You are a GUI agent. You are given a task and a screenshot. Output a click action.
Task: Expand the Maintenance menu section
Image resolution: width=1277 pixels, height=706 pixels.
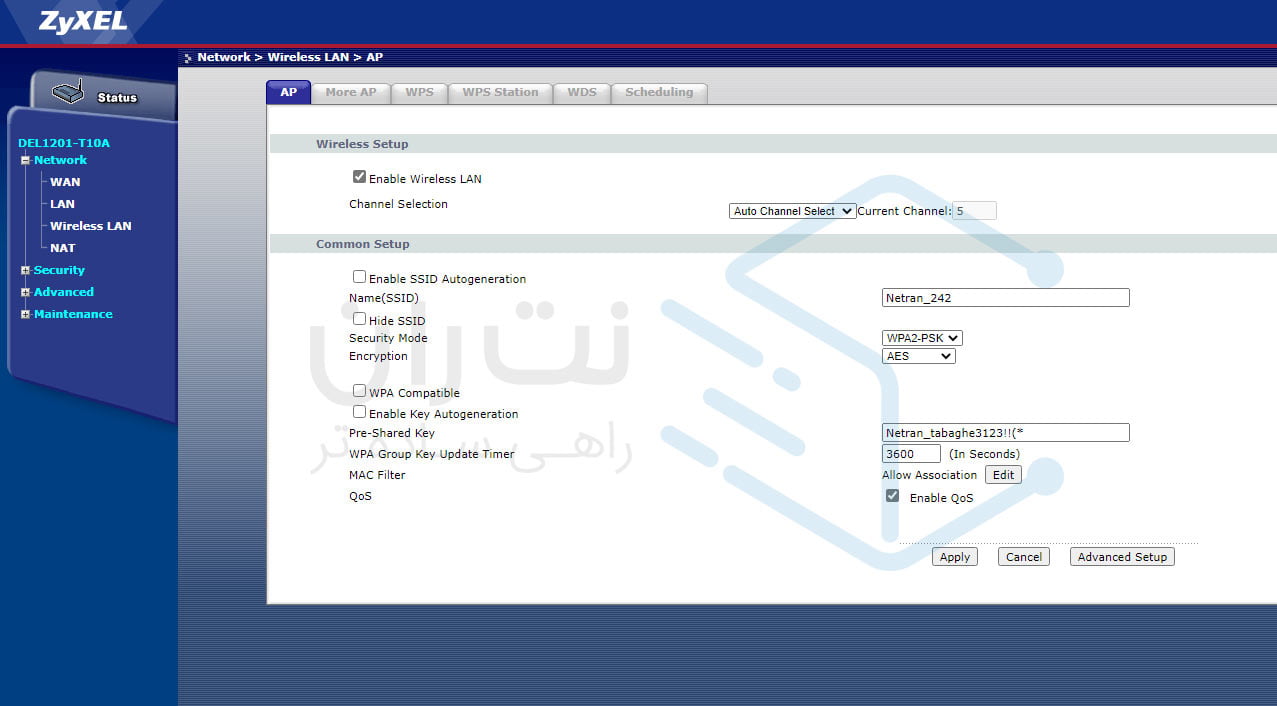tap(25, 315)
